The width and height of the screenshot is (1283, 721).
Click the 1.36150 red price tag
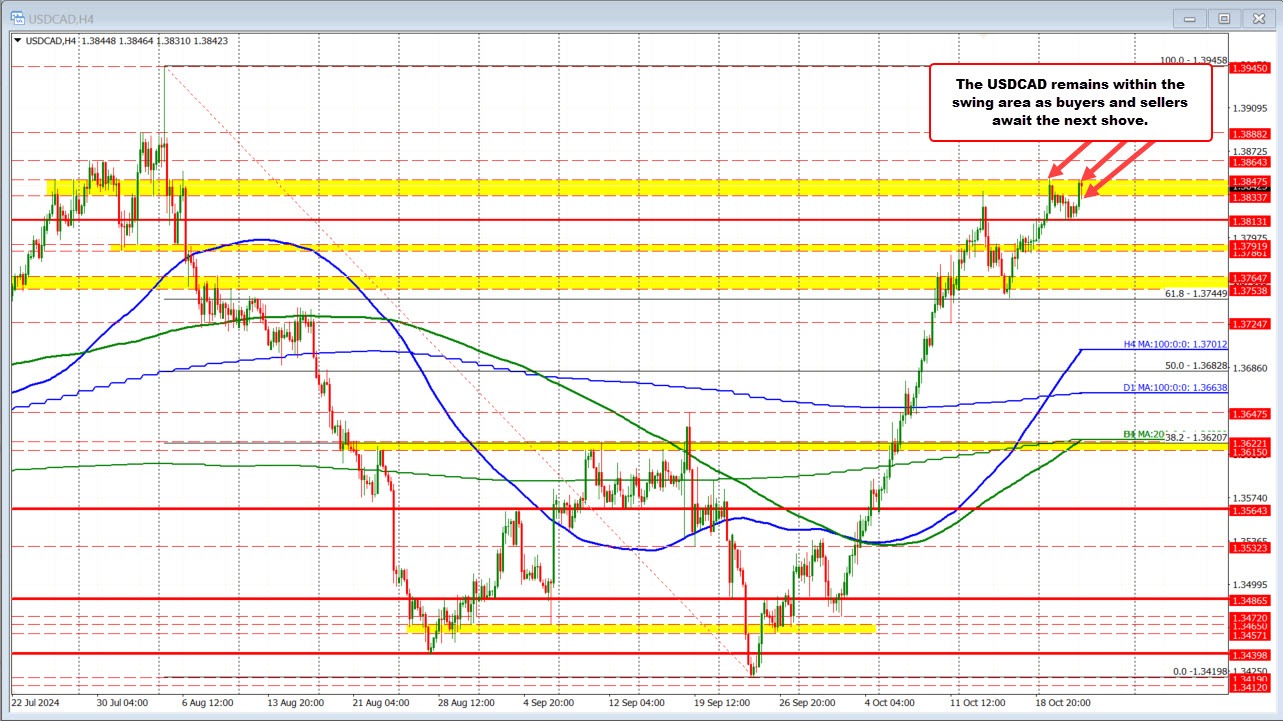pos(1250,452)
